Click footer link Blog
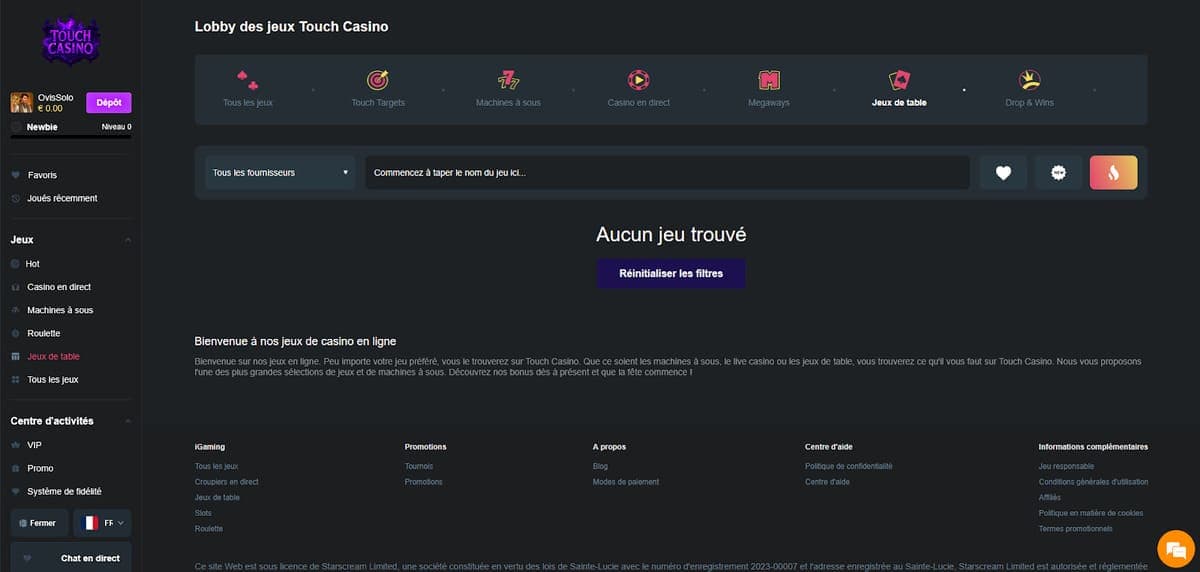1200x572 pixels. pos(600,466)
